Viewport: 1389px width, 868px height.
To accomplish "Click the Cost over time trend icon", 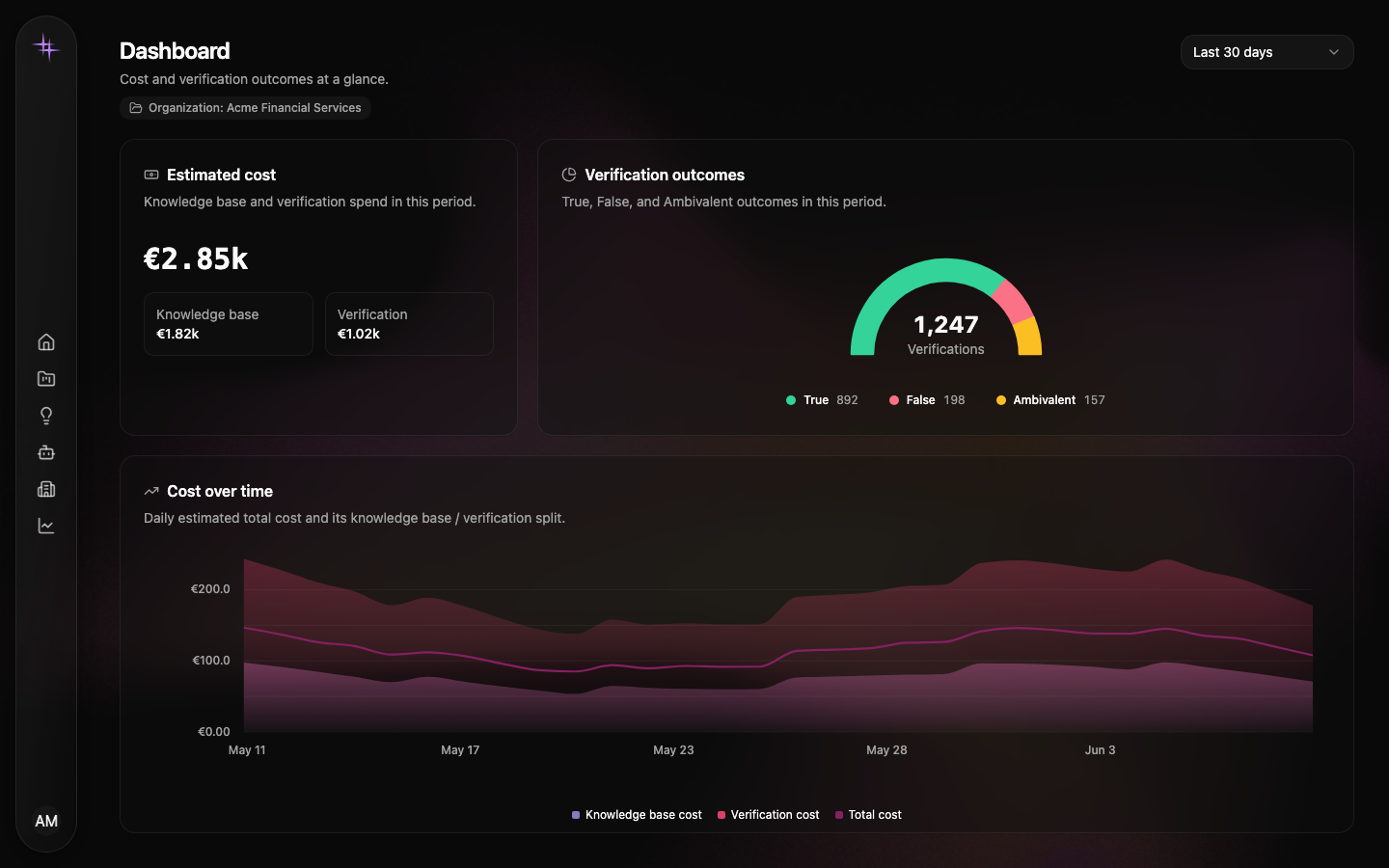I will coord(151,491).
